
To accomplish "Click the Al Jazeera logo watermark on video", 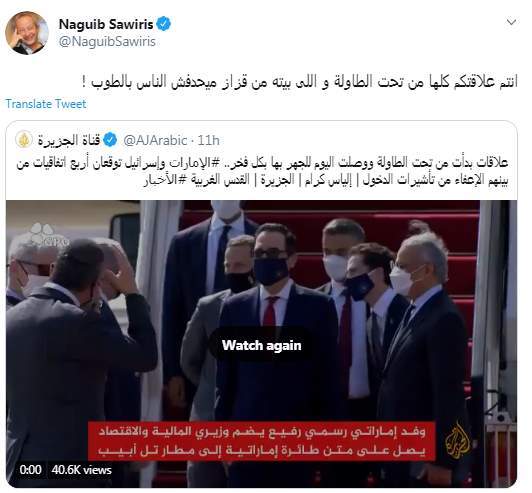I will 458,440.
